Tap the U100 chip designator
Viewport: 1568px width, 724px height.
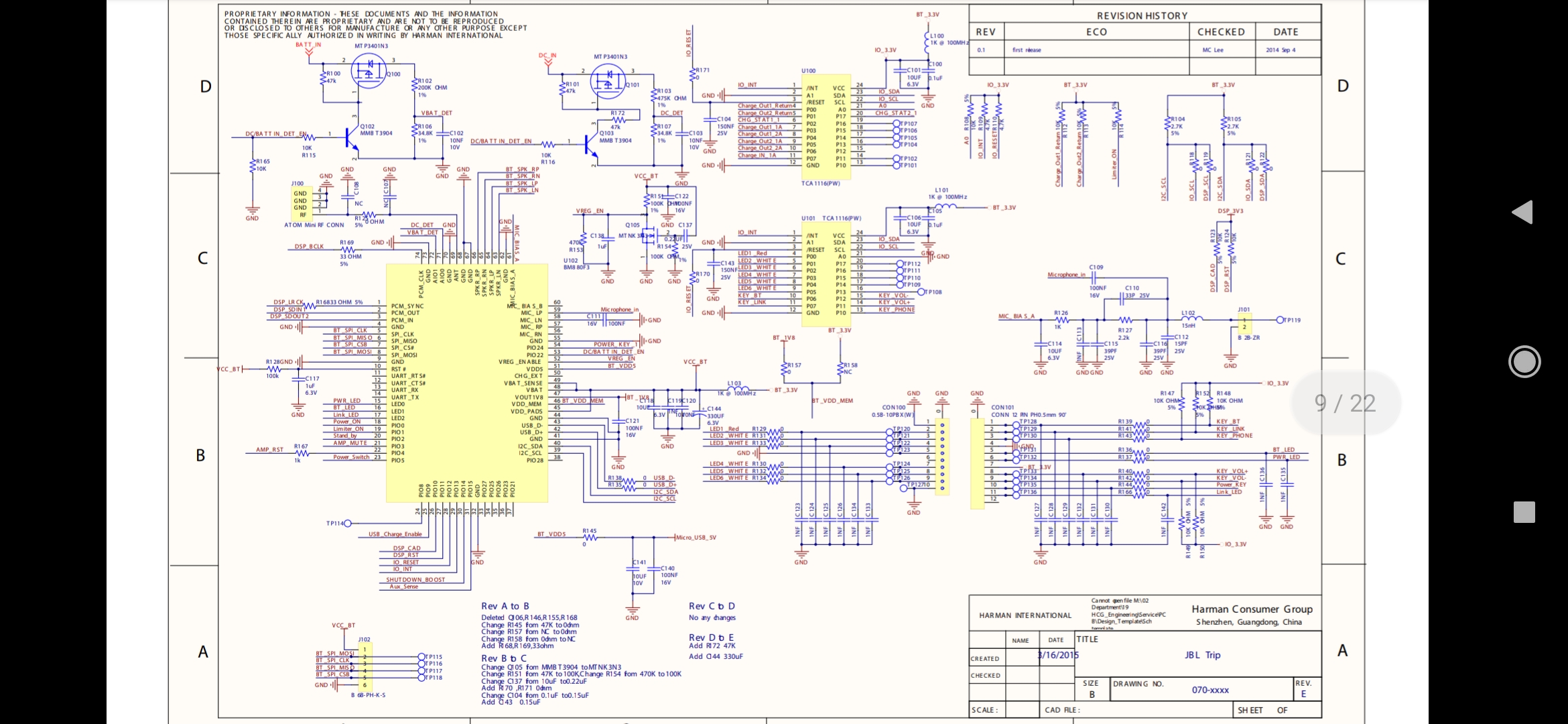tap(809, 70)
